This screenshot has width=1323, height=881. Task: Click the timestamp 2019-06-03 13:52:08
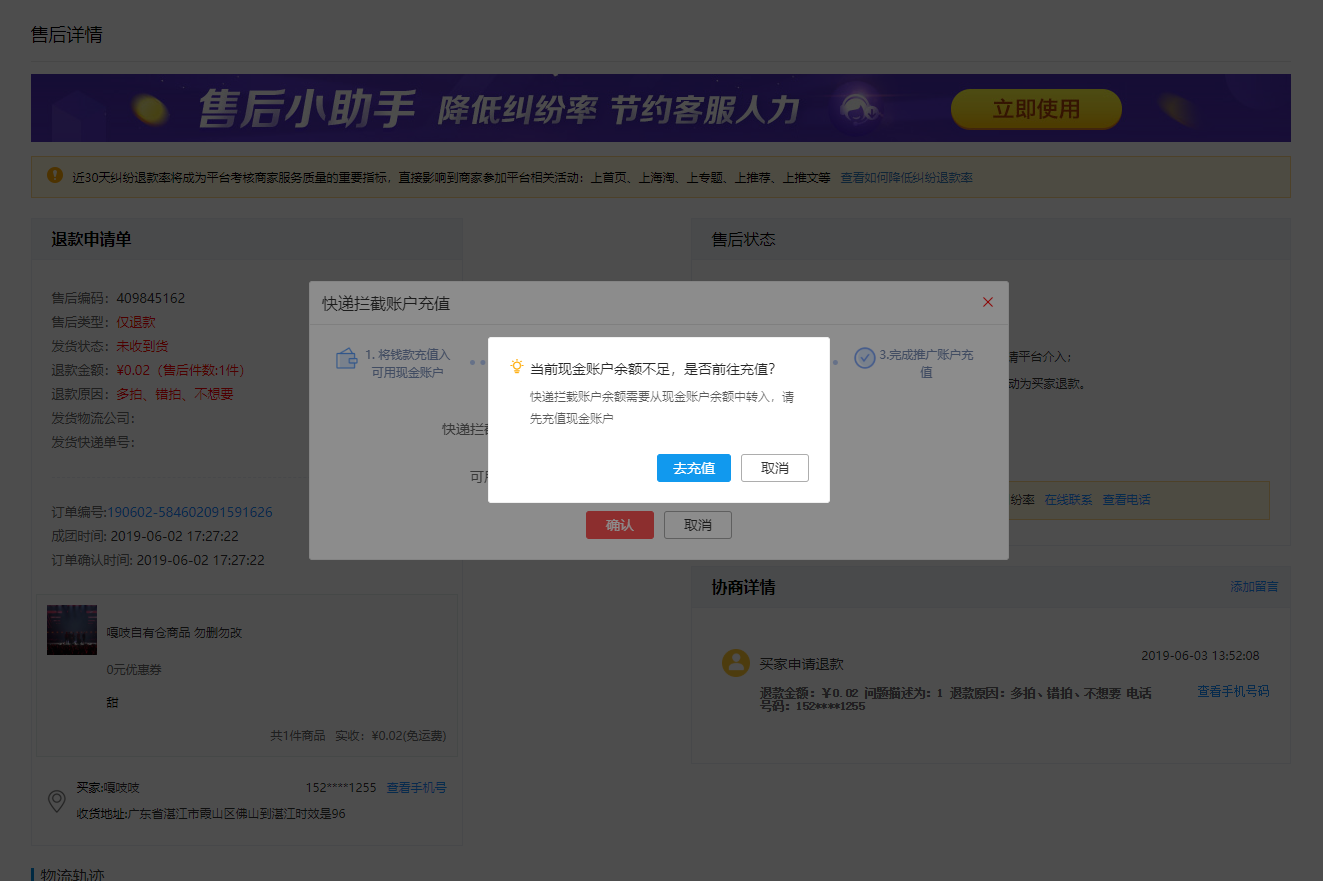(1200, 656)
